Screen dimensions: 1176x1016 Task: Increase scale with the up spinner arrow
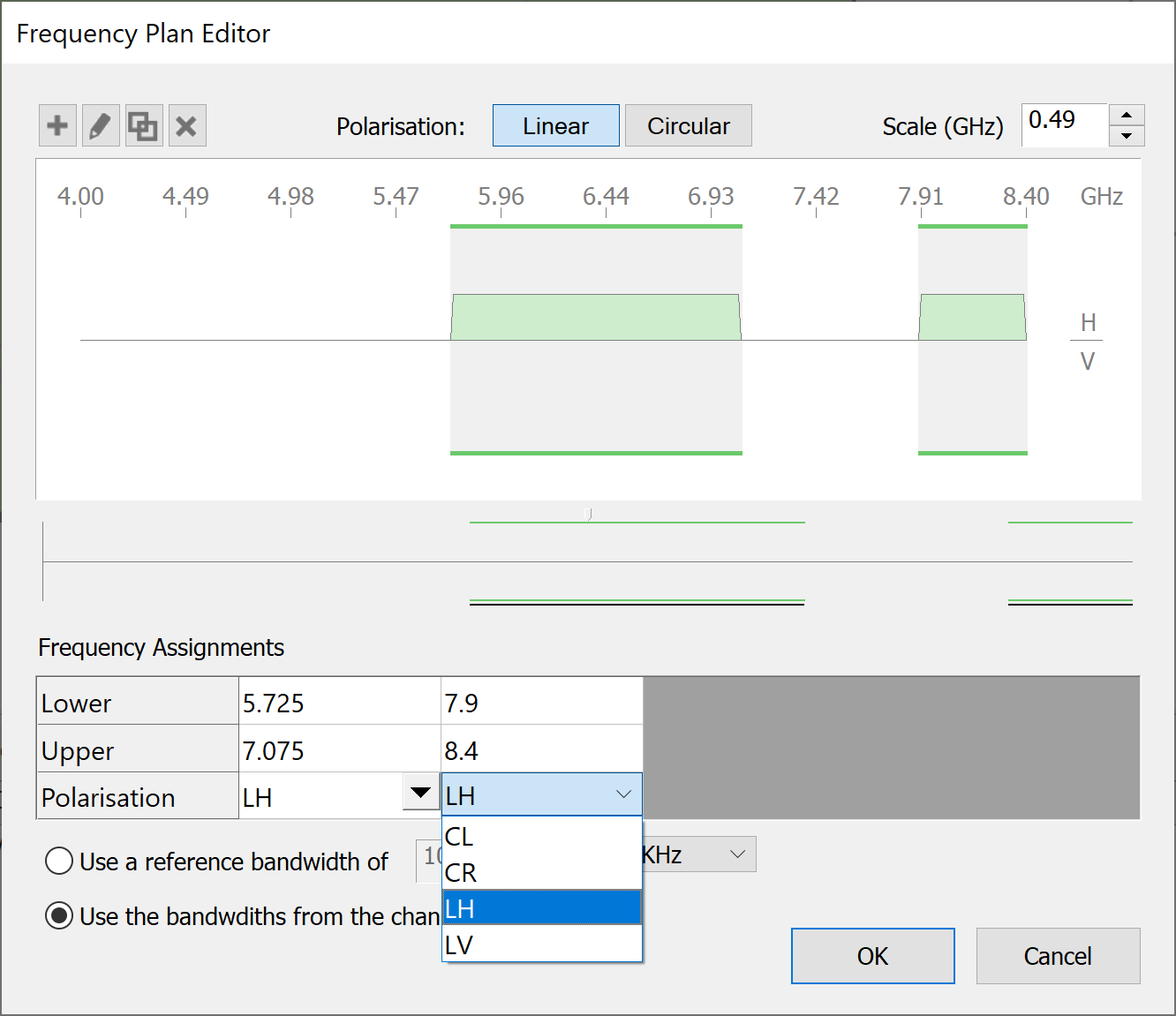pos(1127,115)
